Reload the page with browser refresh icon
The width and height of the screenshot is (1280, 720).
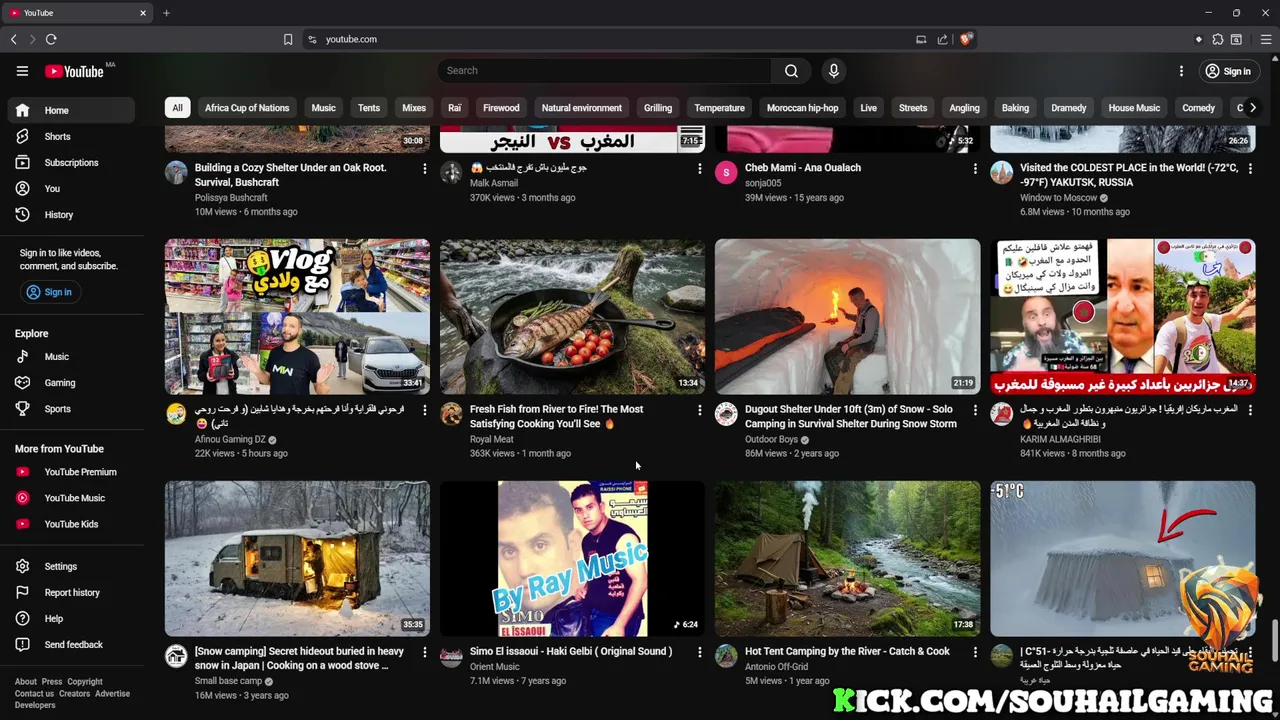coord(51,39)
